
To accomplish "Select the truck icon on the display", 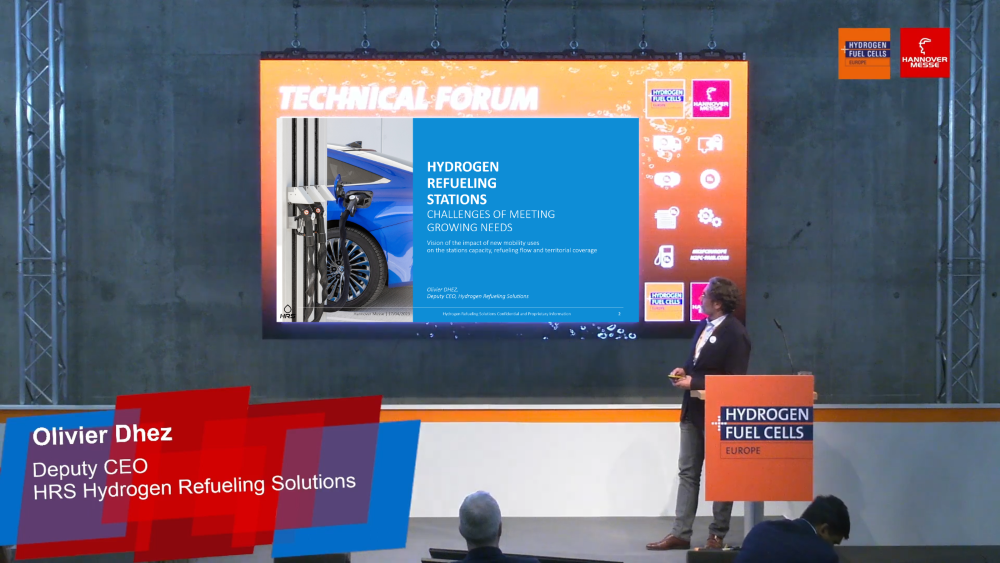I will [666, 143].
